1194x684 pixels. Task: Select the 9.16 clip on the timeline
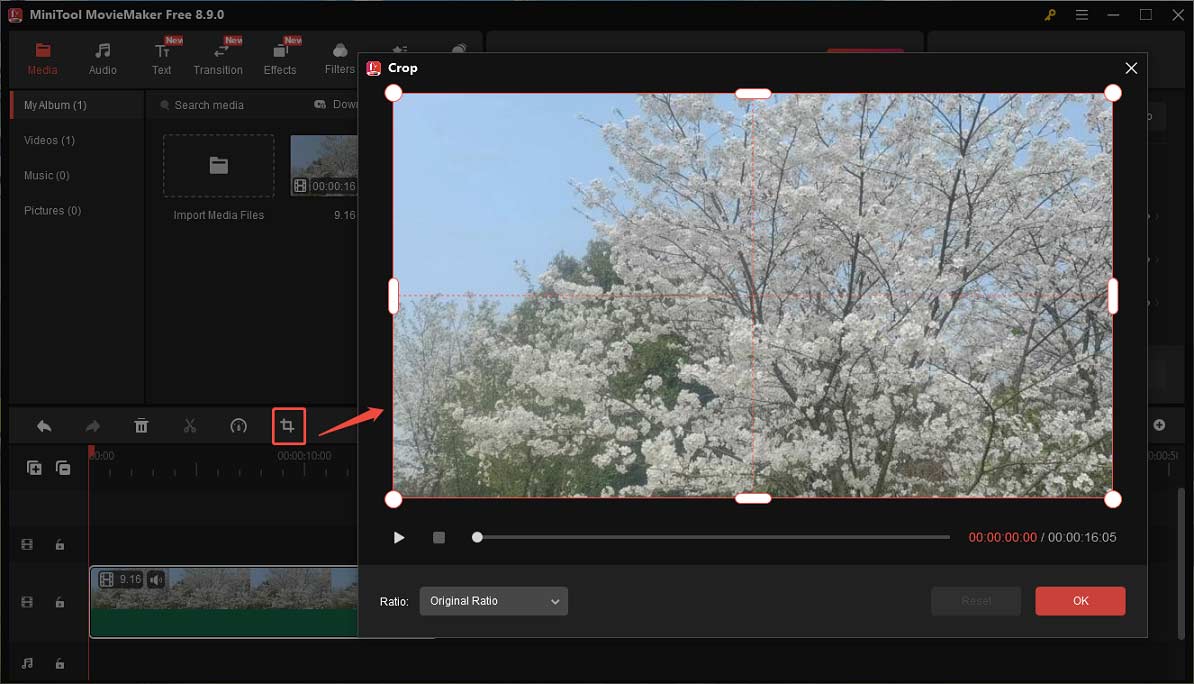[x=224, y=602]
